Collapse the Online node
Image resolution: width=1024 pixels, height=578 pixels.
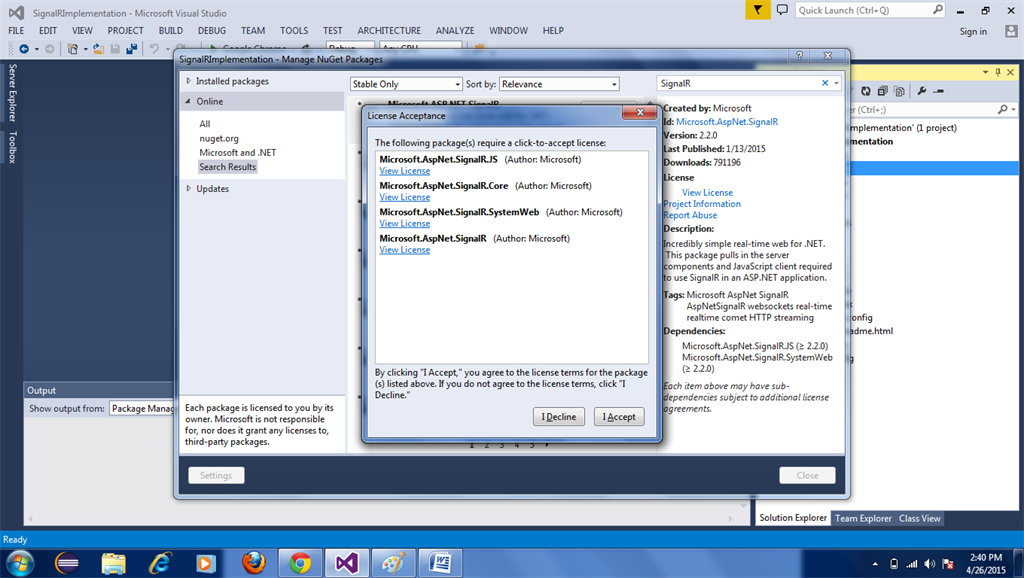[x=188, y=101]
